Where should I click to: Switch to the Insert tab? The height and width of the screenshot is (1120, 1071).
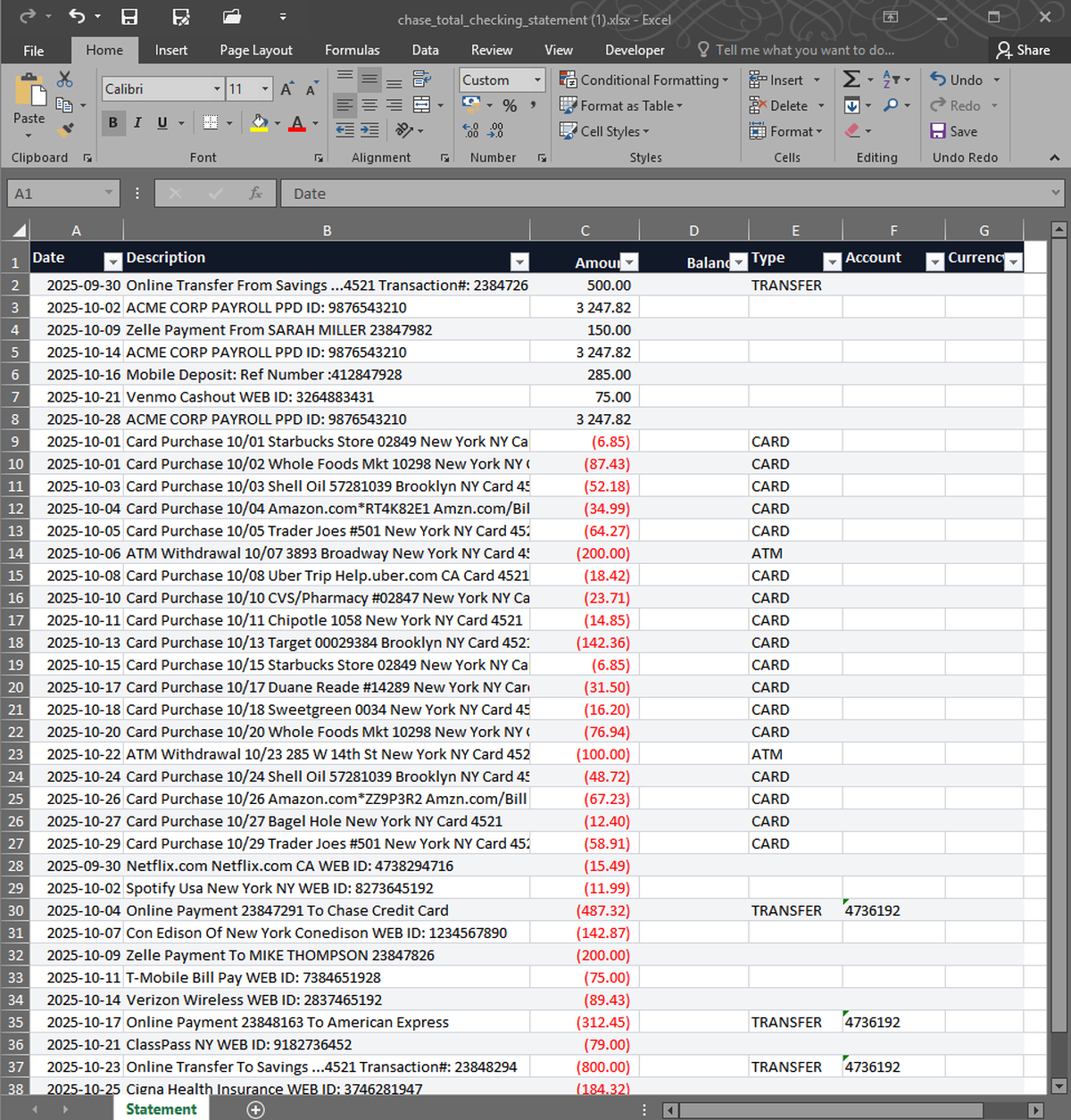171,50
